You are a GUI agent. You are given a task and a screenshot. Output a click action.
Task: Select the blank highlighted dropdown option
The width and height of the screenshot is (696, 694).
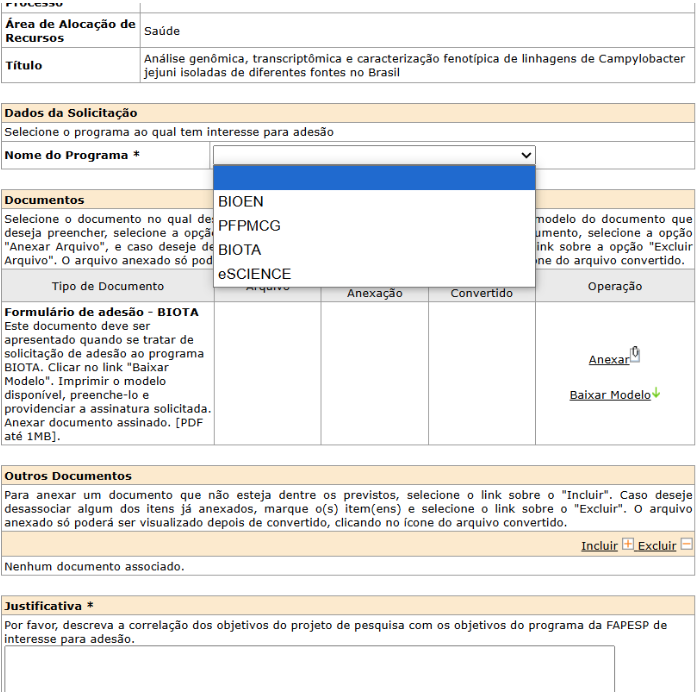[374, 178]
